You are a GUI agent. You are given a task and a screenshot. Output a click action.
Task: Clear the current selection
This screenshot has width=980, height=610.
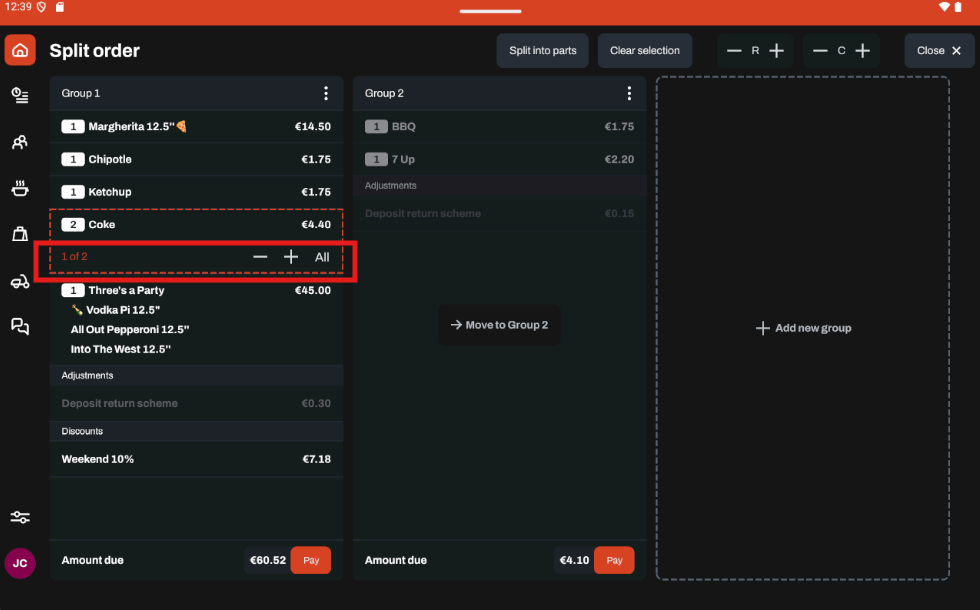pos(645,51)
